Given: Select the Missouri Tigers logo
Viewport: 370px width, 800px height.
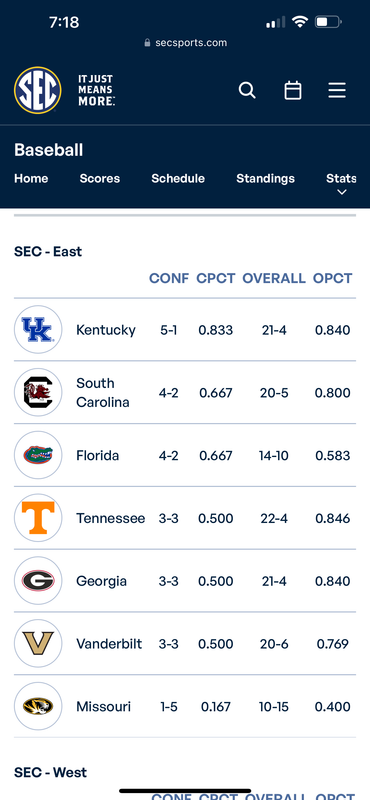Looking at the screenshot, I should coord(38,706).
